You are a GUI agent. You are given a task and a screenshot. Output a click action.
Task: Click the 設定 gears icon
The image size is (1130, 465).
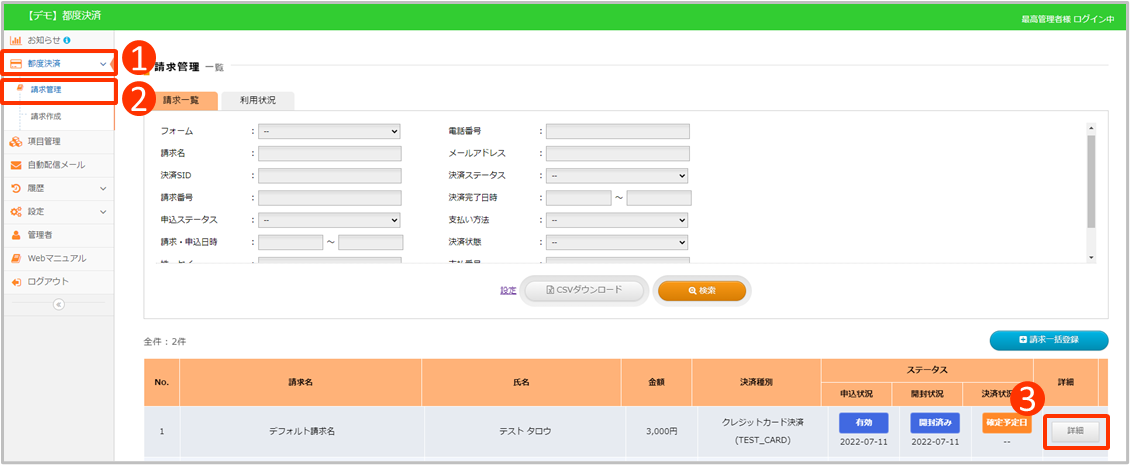click(16, 212)
